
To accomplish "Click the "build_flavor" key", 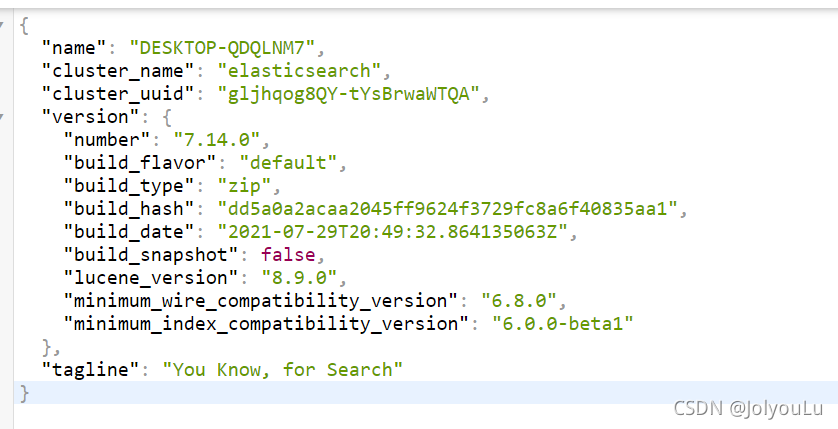I will 141,163.
